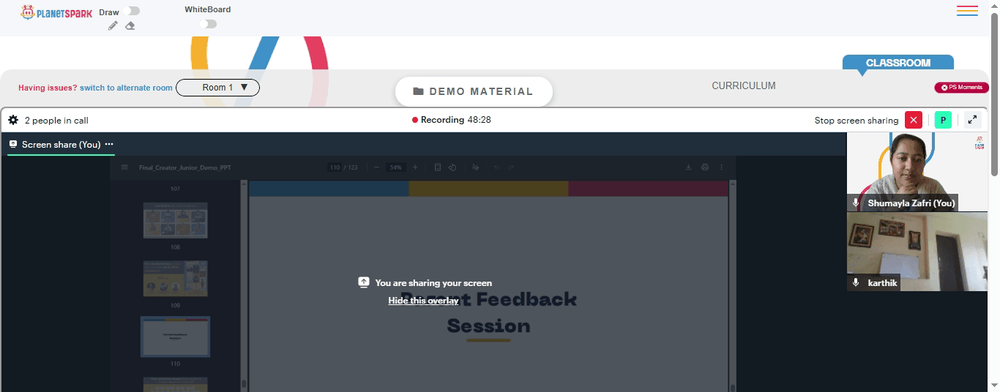This screenshot has width=1000, height=392.
Task: Open the CURRICULUM tab
Action: point(744,85)
